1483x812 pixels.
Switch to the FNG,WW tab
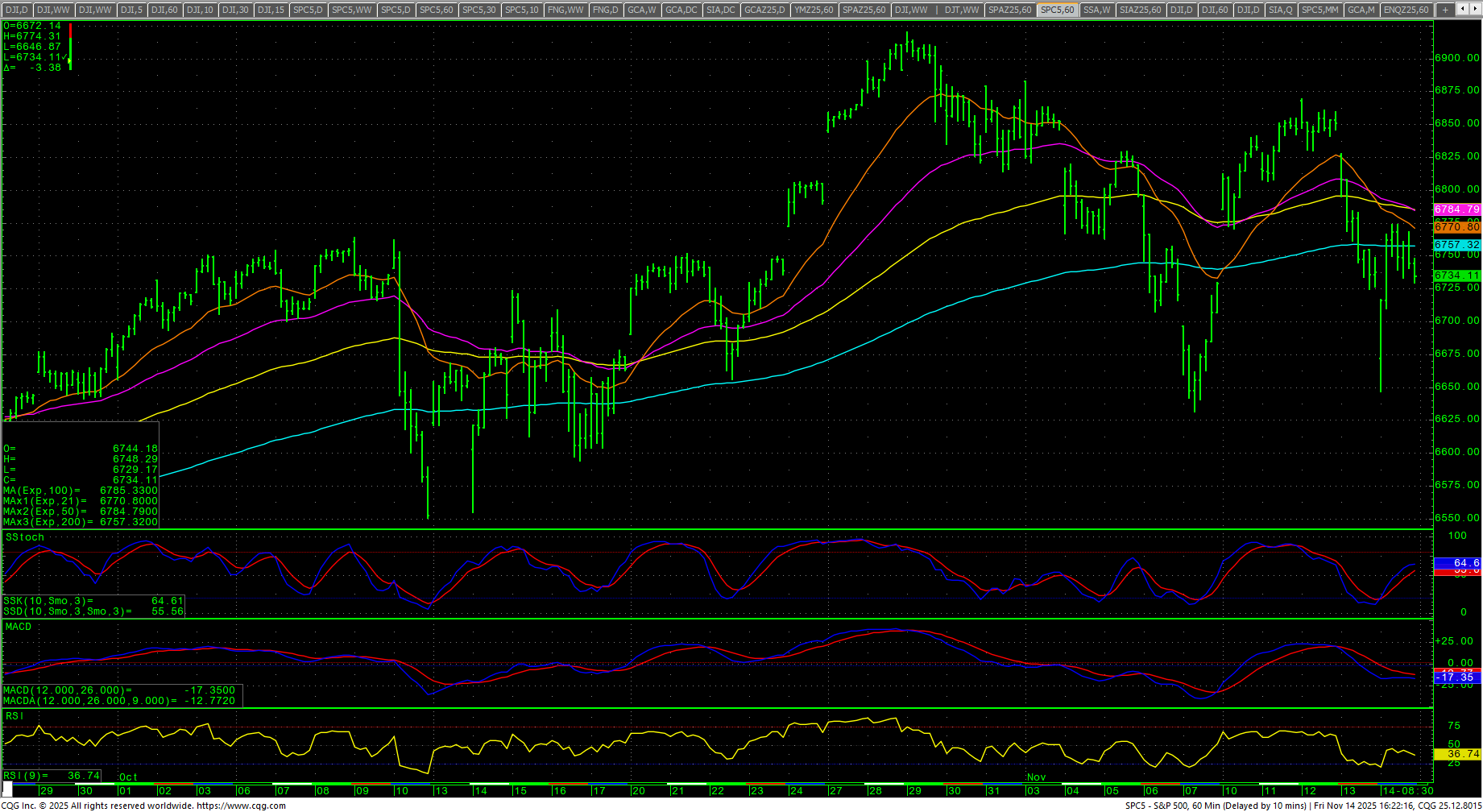point(565,10)
